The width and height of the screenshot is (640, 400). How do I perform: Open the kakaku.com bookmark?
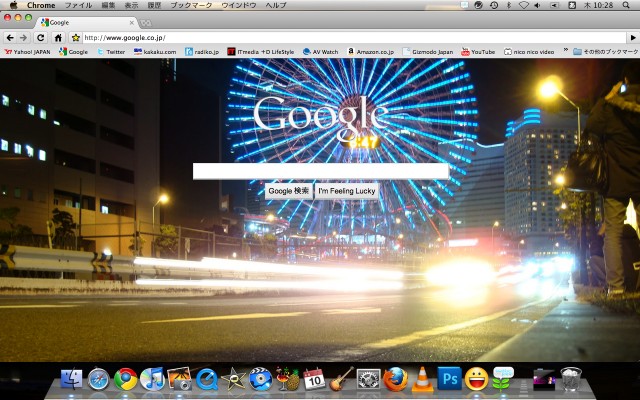click(x=155, y=52)
